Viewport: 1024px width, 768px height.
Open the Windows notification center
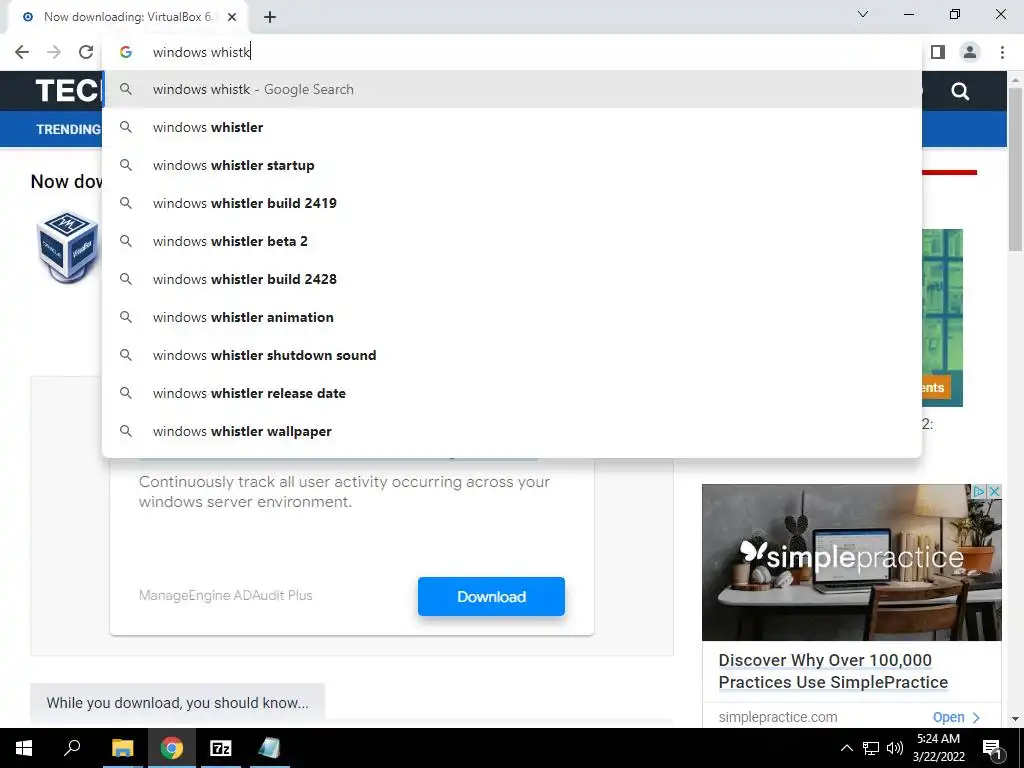(x=992, y=748)
